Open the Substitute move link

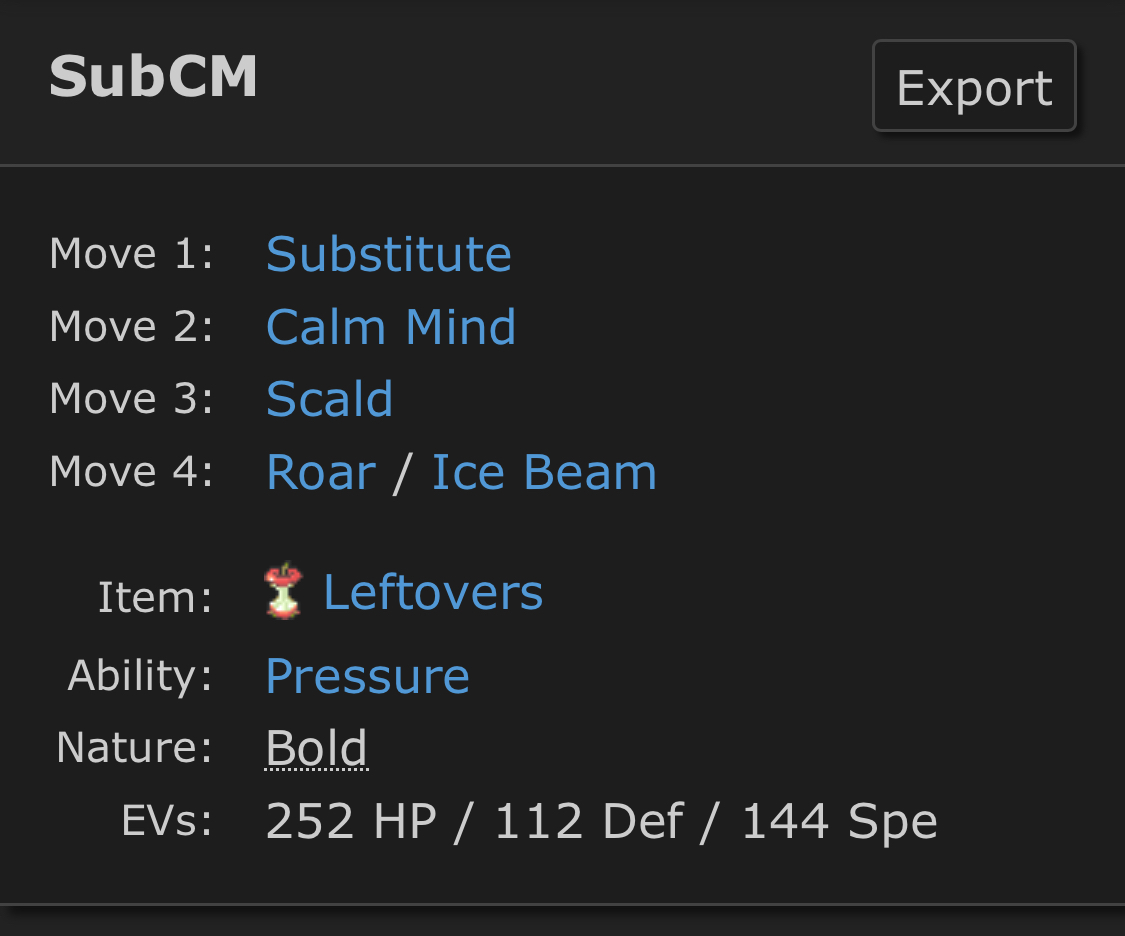388,254
